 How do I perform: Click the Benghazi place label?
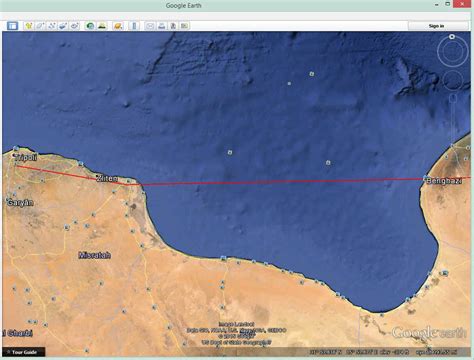pos(444,181)
